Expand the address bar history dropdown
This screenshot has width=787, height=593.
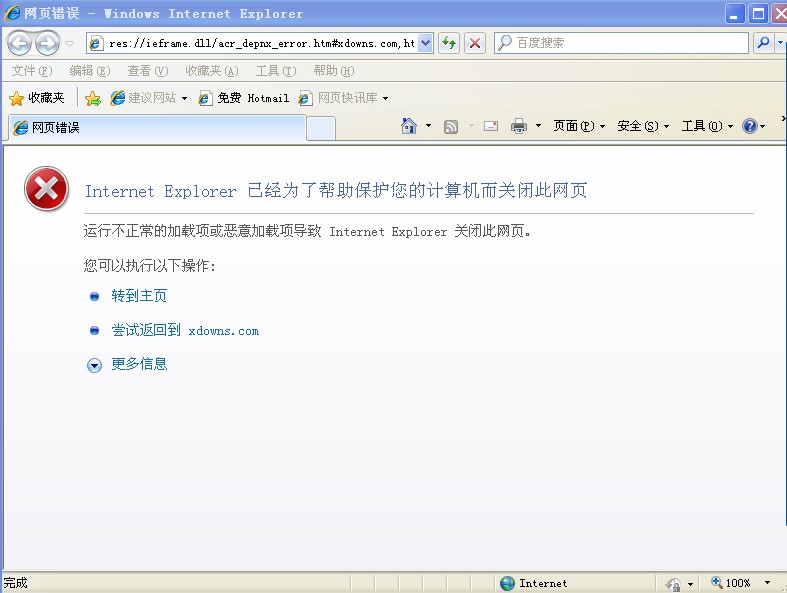[x=425, y=44]
